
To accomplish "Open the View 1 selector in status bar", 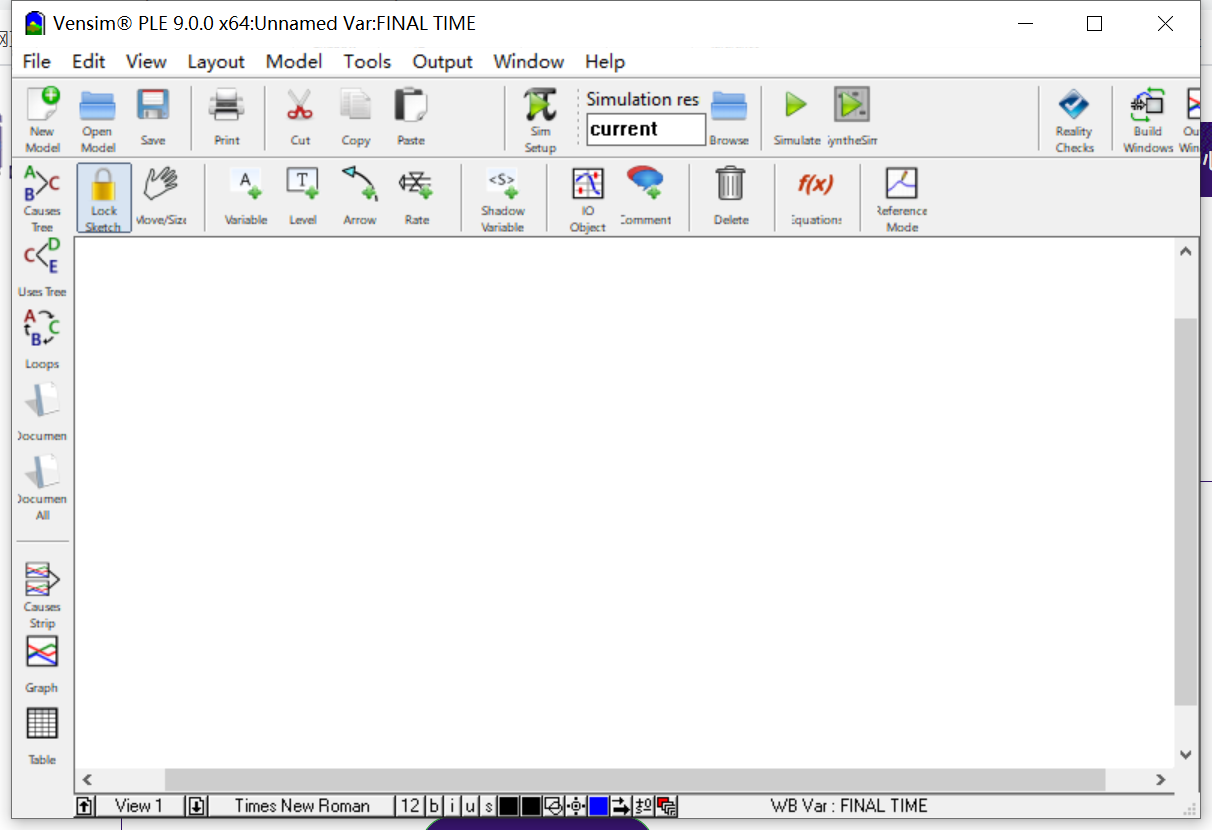I will 140,805.
